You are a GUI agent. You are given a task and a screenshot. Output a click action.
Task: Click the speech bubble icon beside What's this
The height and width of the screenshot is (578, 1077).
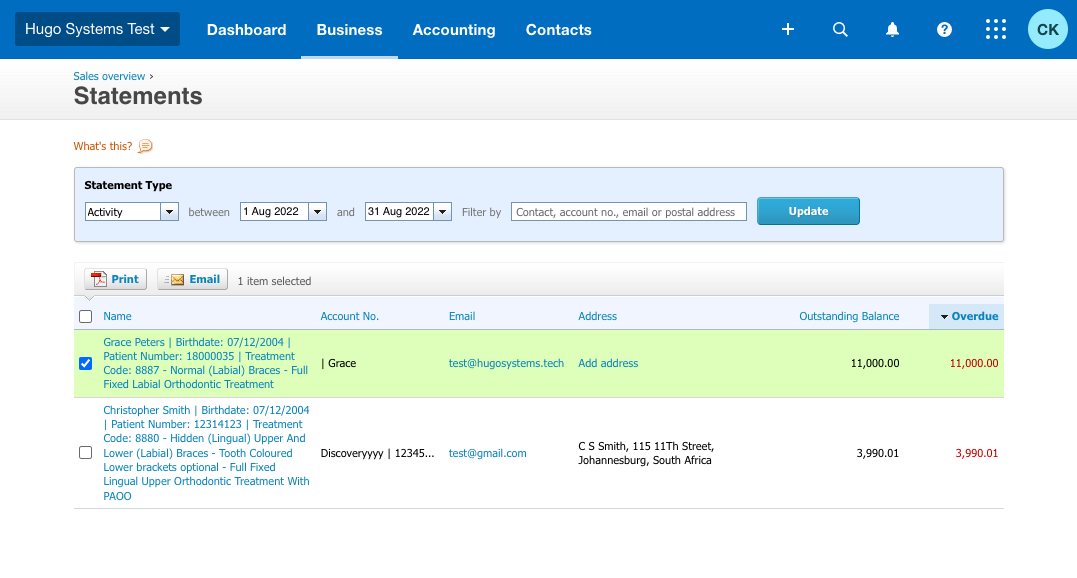pyautogui.click(x=145, y=146)
